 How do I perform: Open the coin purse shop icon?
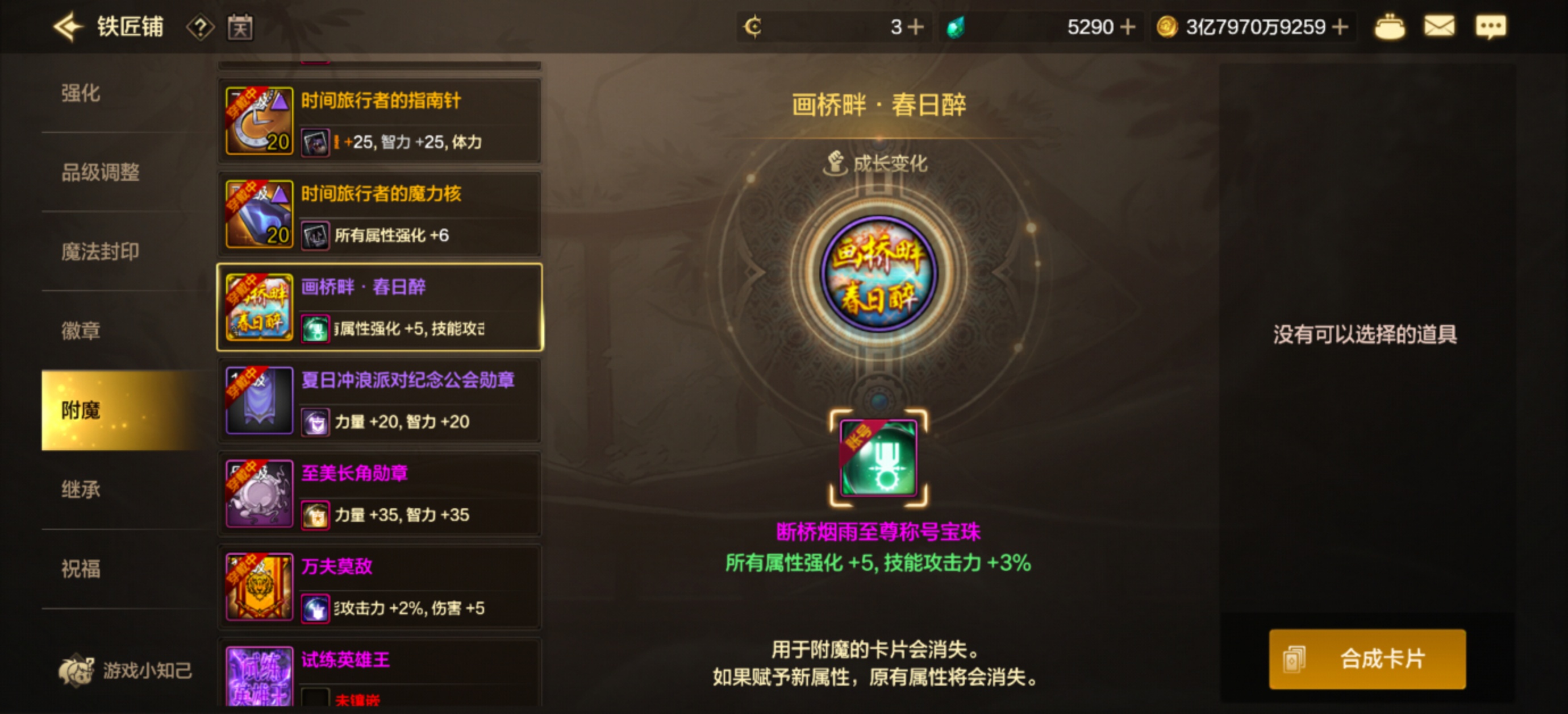click(x=1390, y=27)
